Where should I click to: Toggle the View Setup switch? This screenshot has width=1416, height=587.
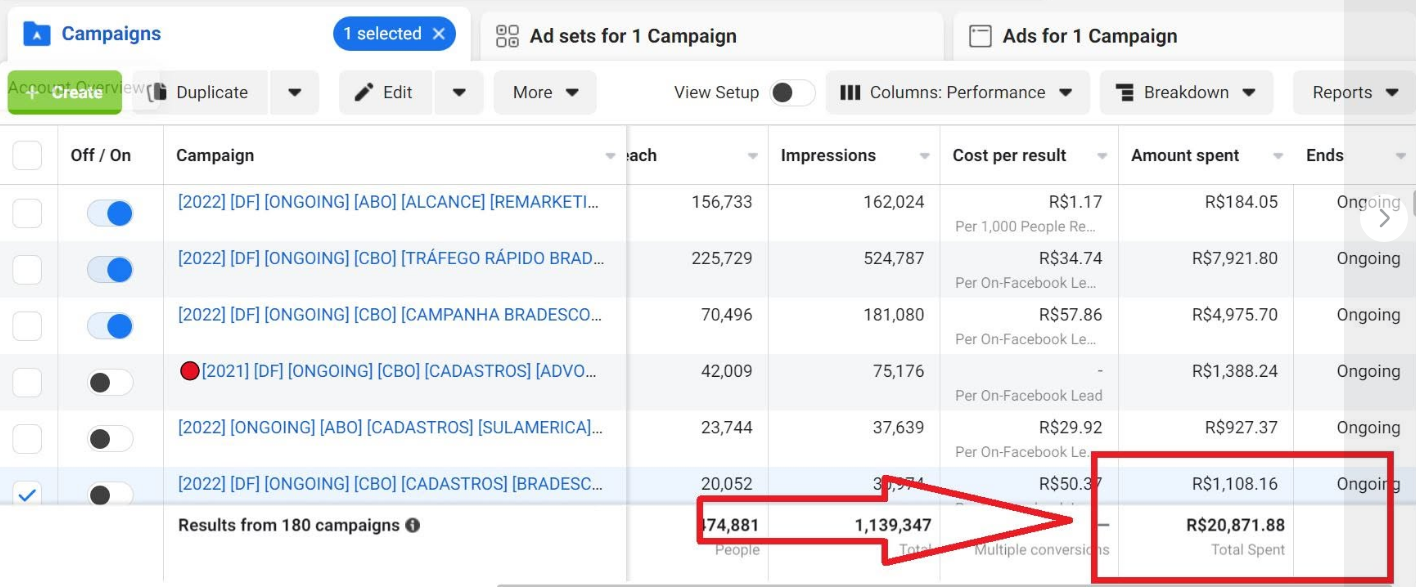click(792, 92)
